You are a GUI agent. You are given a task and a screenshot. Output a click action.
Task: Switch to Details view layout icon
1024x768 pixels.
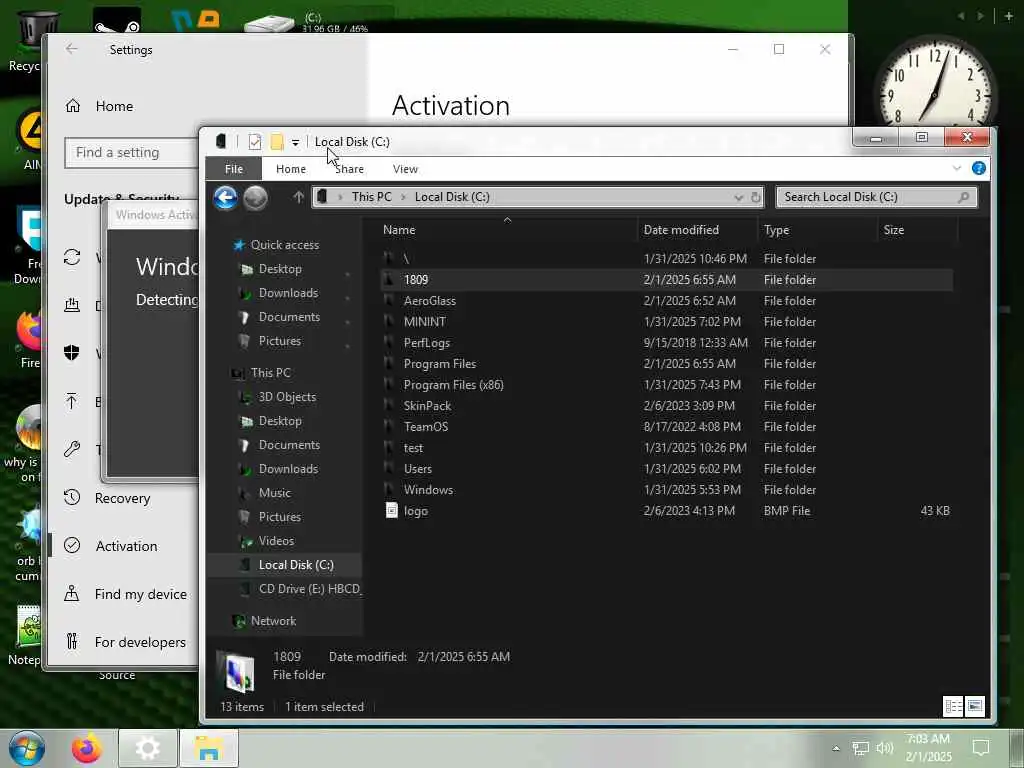pos(953,706)
